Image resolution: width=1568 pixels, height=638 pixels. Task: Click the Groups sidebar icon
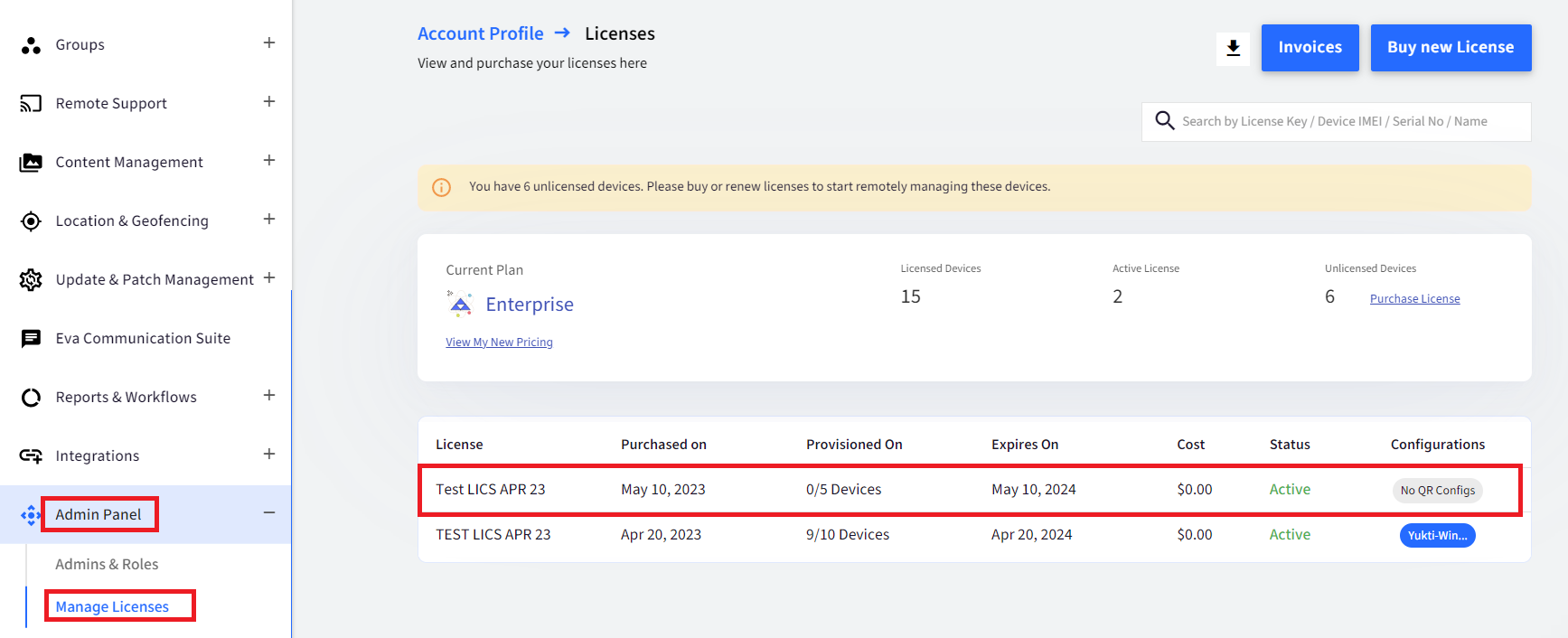[31, 45]
